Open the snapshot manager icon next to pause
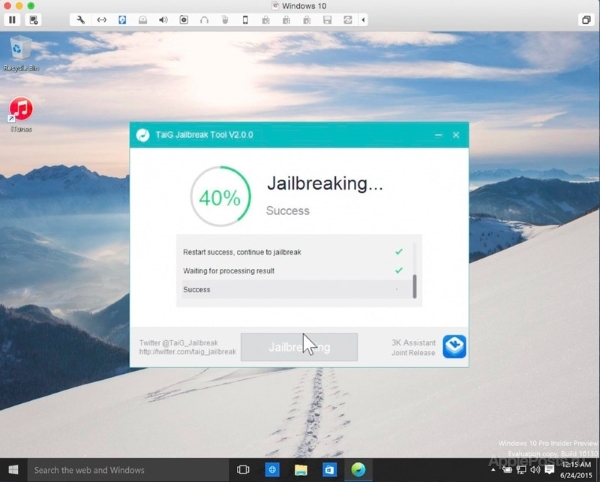The height and width of the screenshot is (482, 600). (x=33, y=20)
